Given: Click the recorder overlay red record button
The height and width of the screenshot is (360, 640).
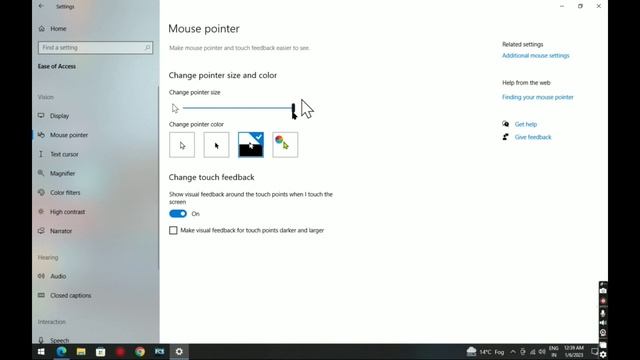Looking at the screenshot, I should 603,301.
